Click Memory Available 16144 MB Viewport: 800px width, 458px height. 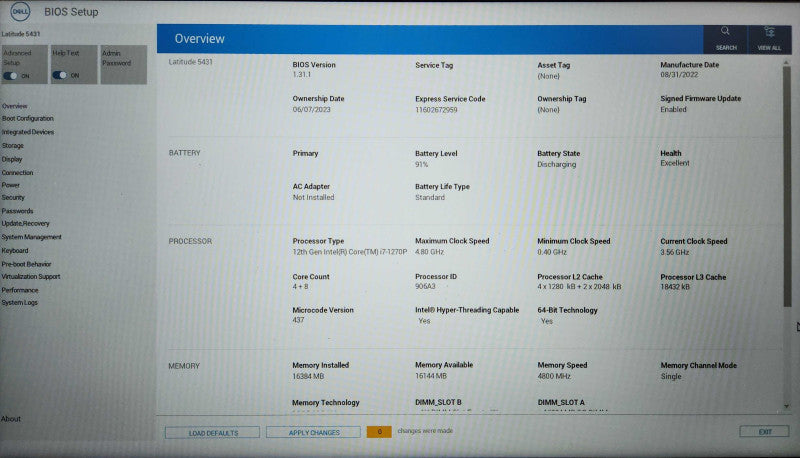(x=431, y=376)
